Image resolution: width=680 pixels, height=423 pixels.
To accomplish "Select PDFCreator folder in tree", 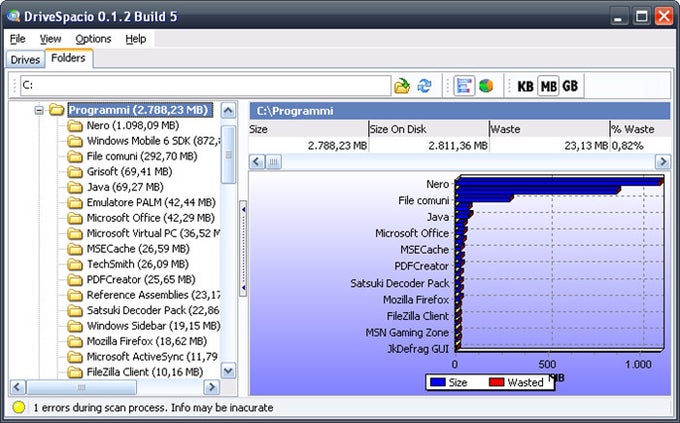I will tap(141, 280).
